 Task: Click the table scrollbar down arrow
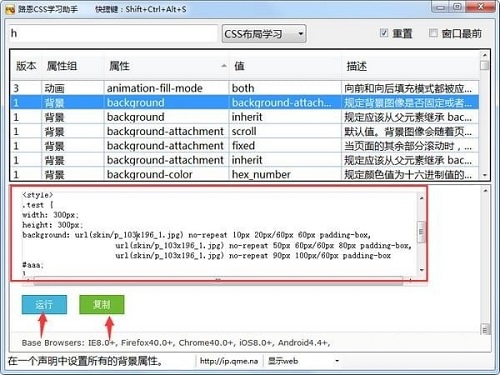(485, 175)
